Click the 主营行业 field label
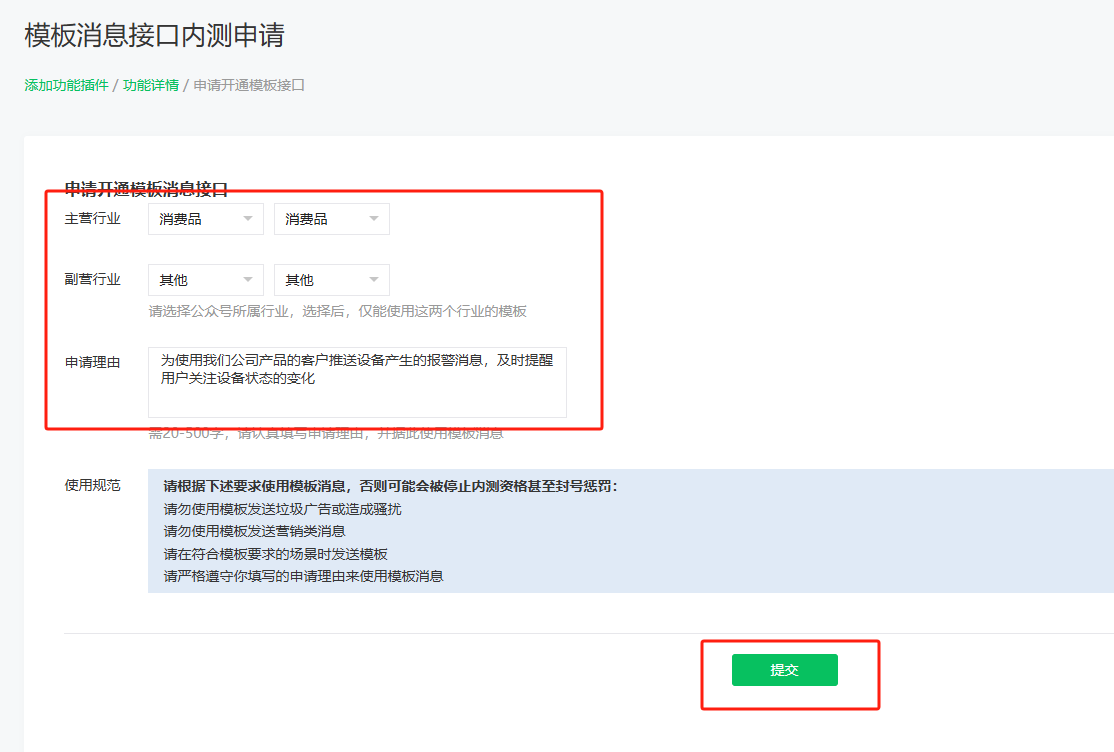Image resolution: width=1114 pixels, height=752 pixels. 92,218
